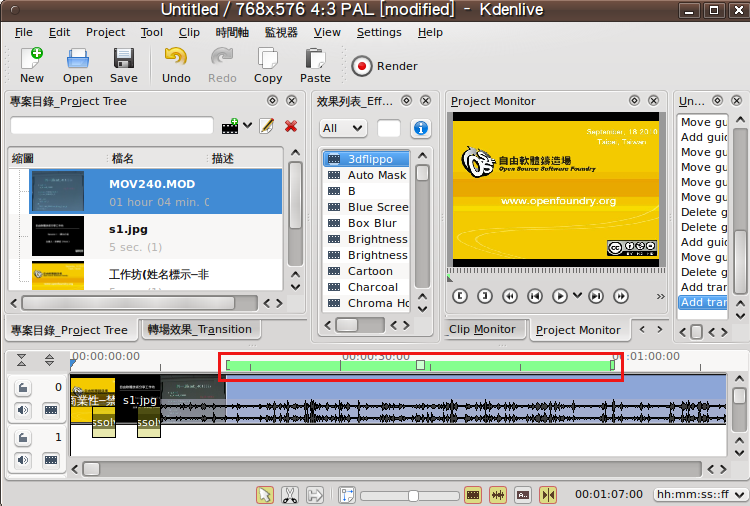This screenshot has width=750, height=506.
Task: Click the Play button in Project Monitor
Action: point(559,296)
